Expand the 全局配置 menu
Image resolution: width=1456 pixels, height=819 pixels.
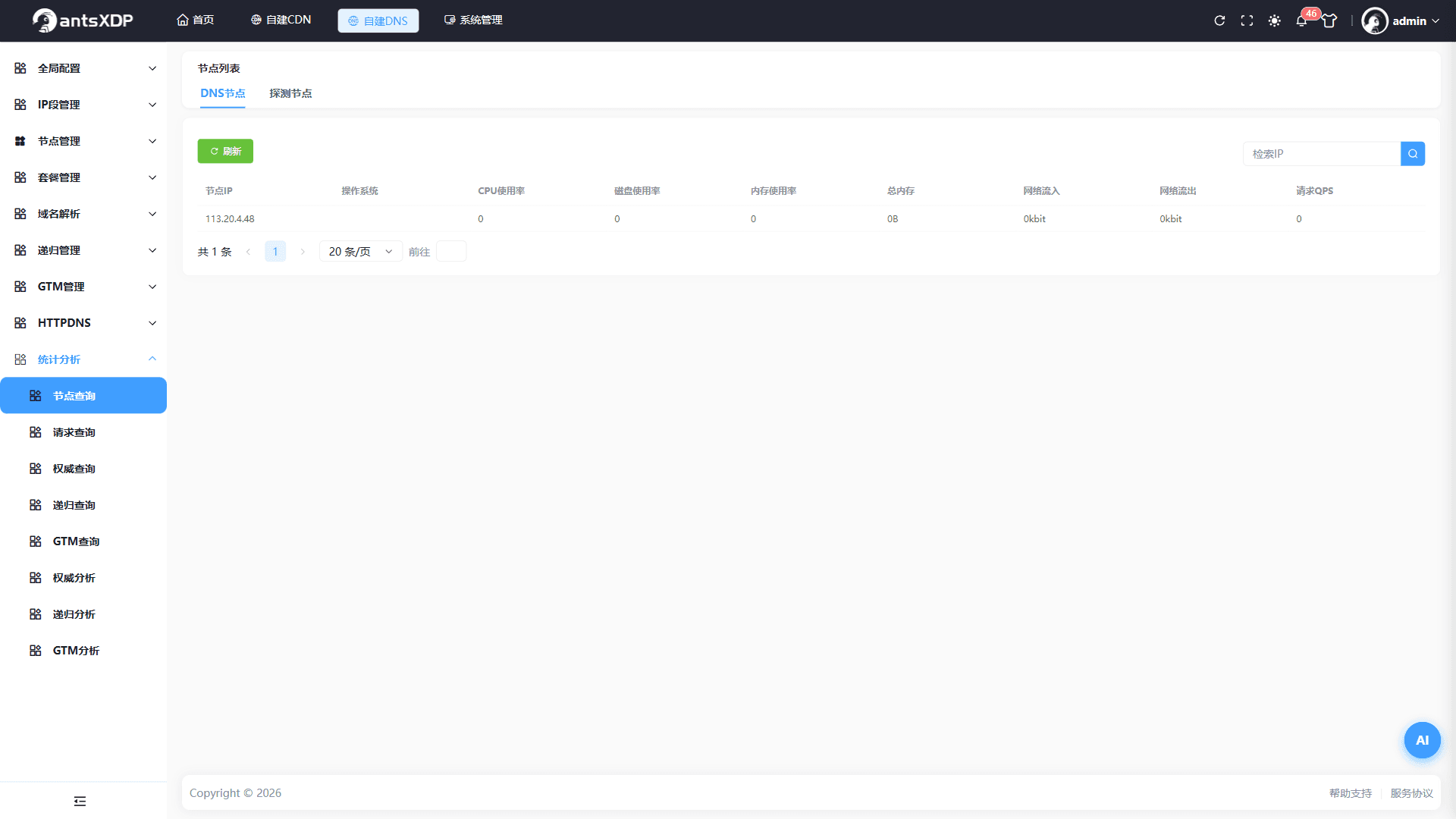(83, 68)
